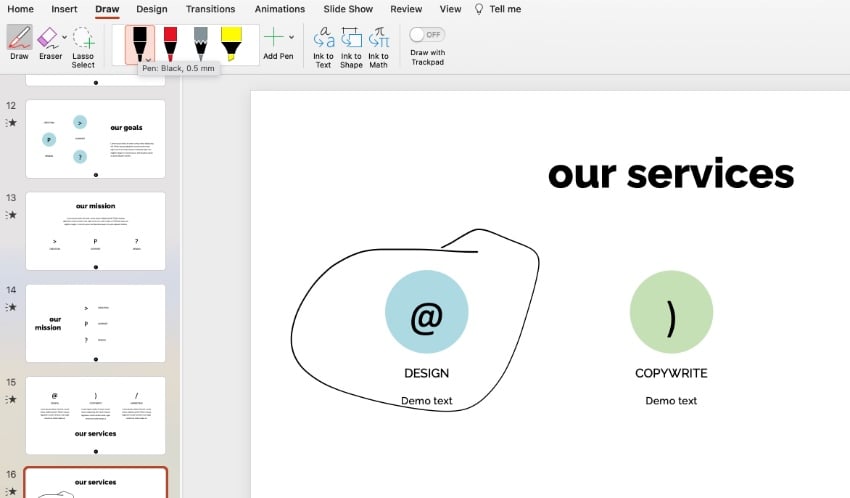Click the blue DESIGN circle on slide

click(426, 311)
